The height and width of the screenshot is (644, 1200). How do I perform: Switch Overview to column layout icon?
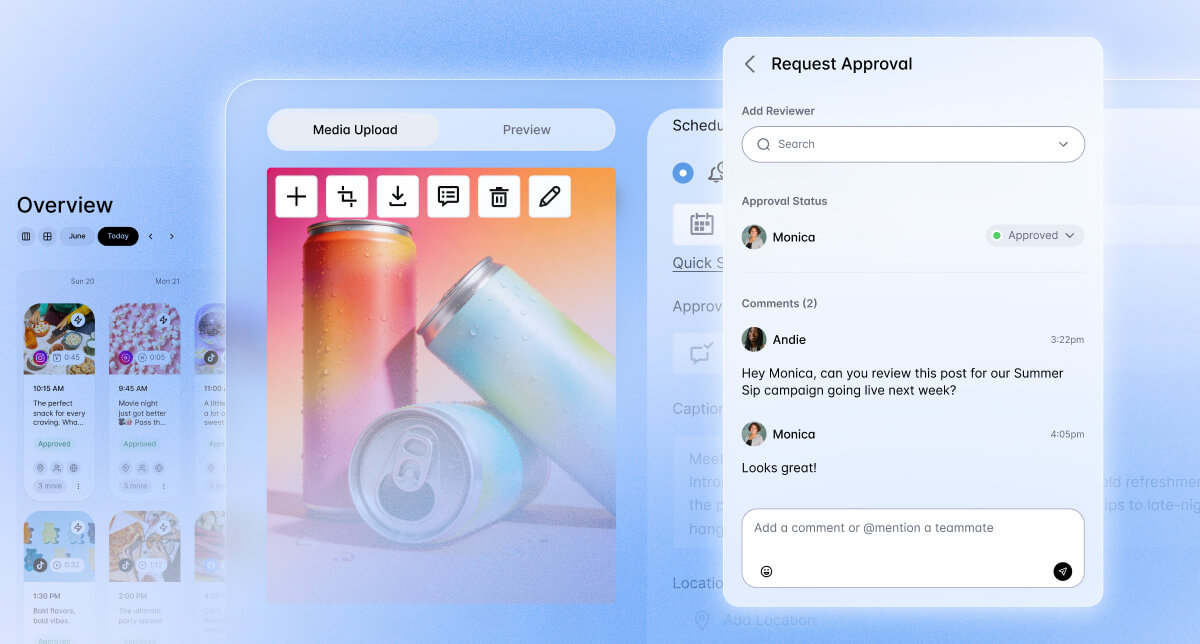tap(26, 237)
